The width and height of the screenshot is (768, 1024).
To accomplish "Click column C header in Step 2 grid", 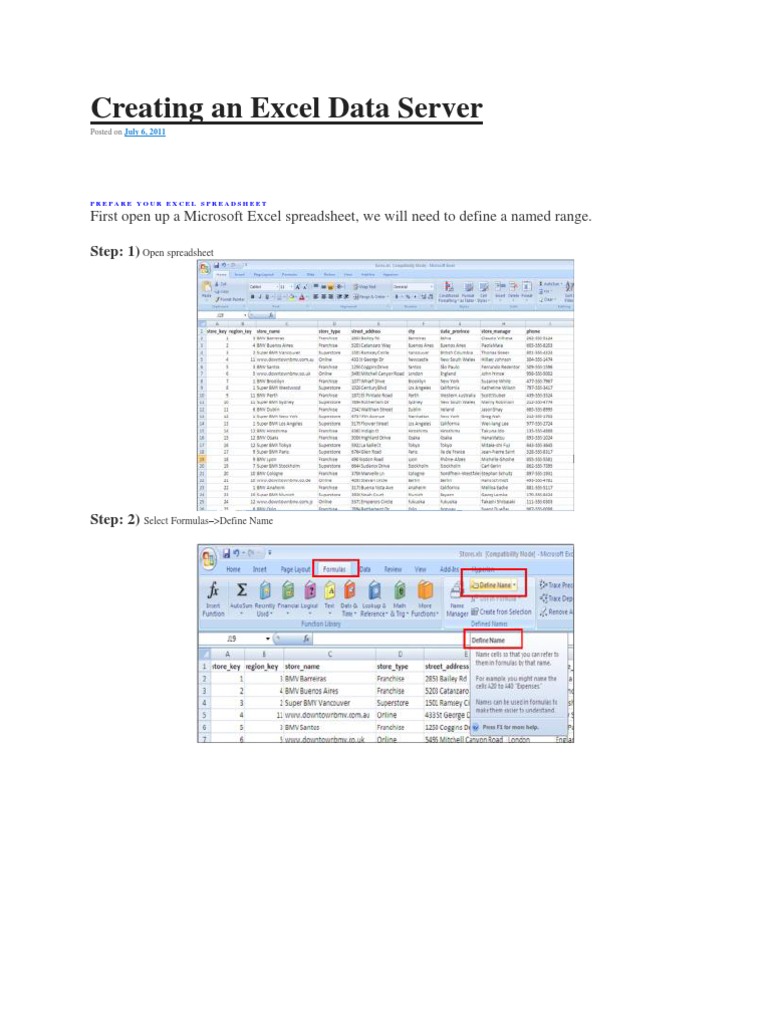I will [330, 654].
